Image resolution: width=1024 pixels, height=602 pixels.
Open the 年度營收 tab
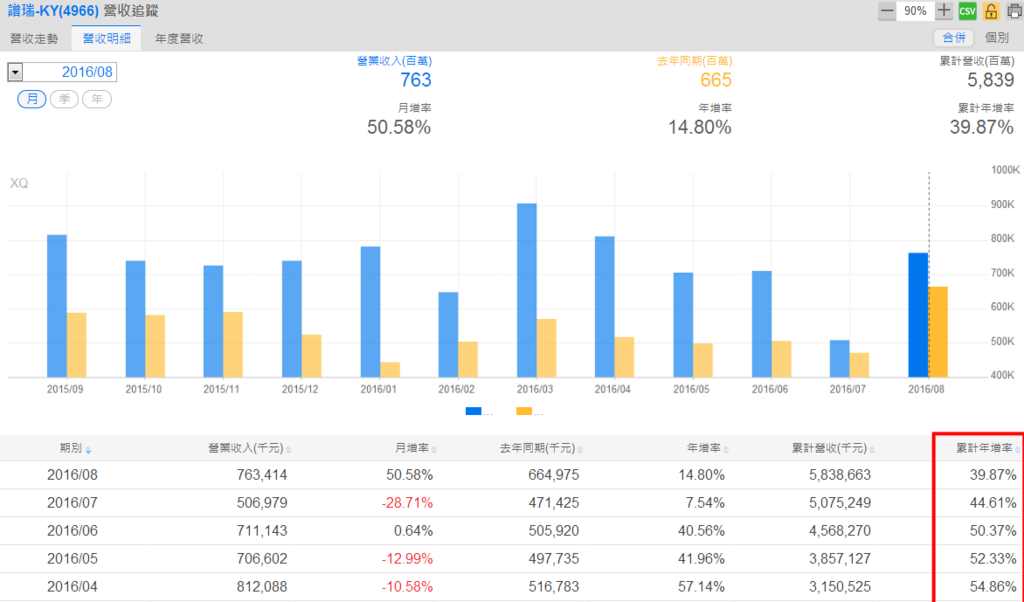coord(179,39)
